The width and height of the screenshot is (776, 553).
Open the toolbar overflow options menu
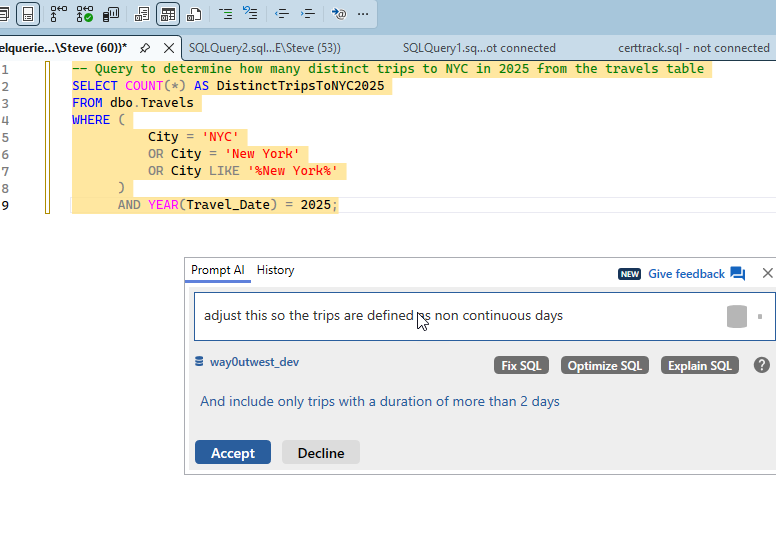[362, 14]
